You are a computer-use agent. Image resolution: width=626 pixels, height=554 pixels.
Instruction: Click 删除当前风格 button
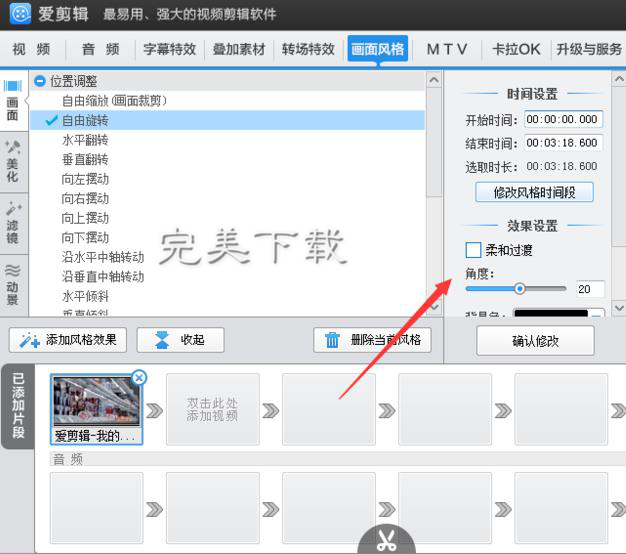(x=372, y=340)
